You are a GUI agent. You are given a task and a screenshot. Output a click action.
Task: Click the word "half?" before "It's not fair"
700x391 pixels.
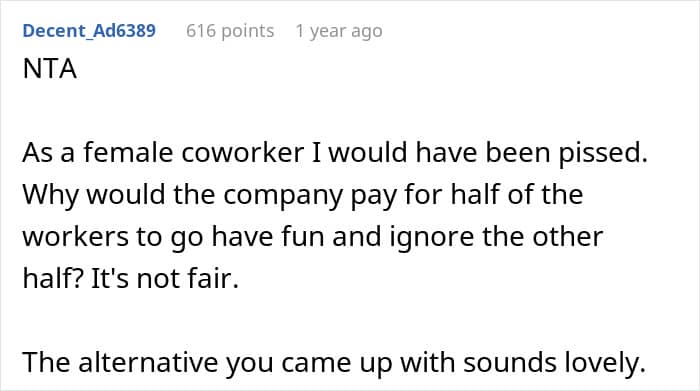(53, 279)
